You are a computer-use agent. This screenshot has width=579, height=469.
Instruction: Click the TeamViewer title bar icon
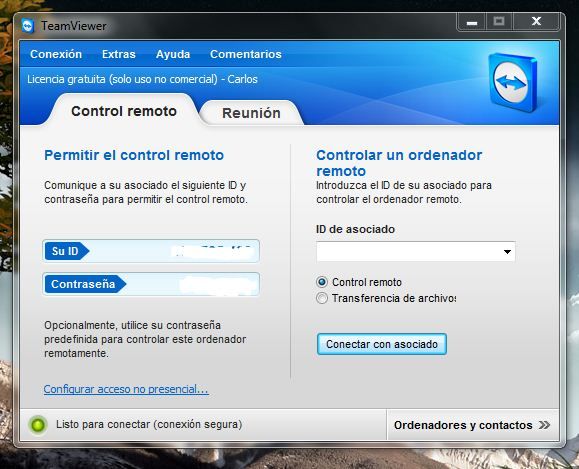28,26
